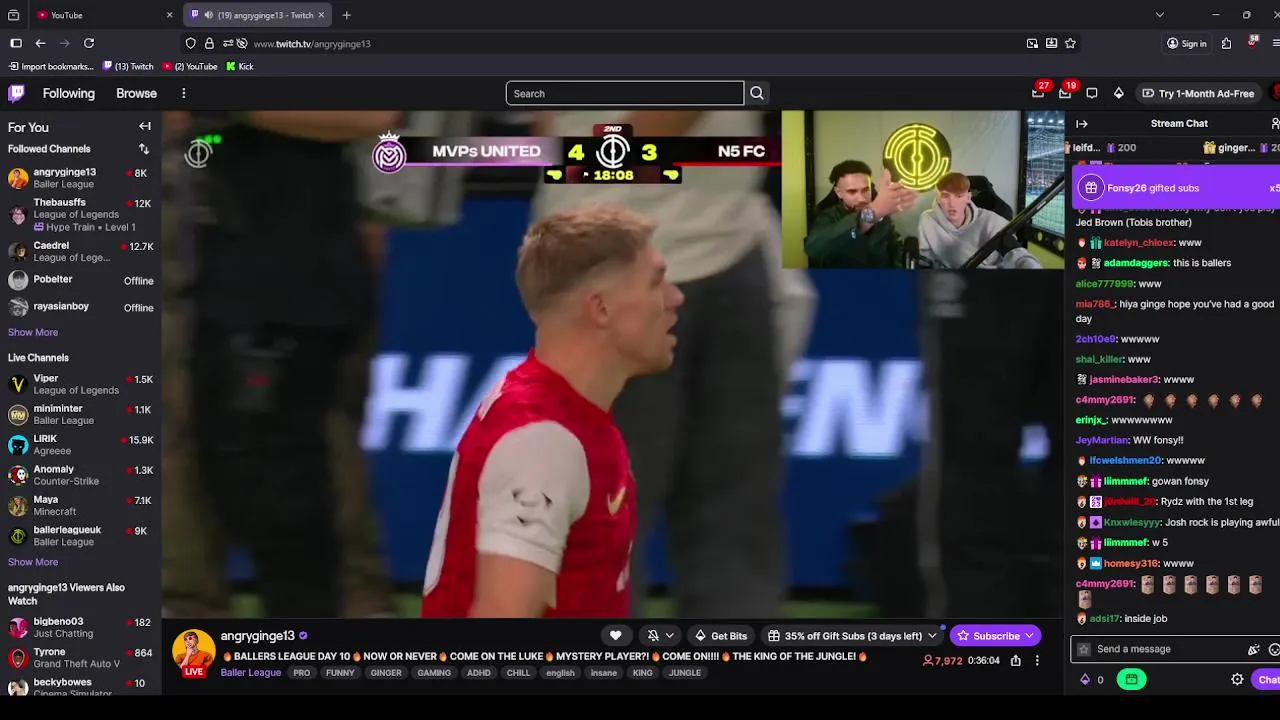Screen dimensions: 1280x720
Task: Click the search magnifier button
Action: click(757, 93)
